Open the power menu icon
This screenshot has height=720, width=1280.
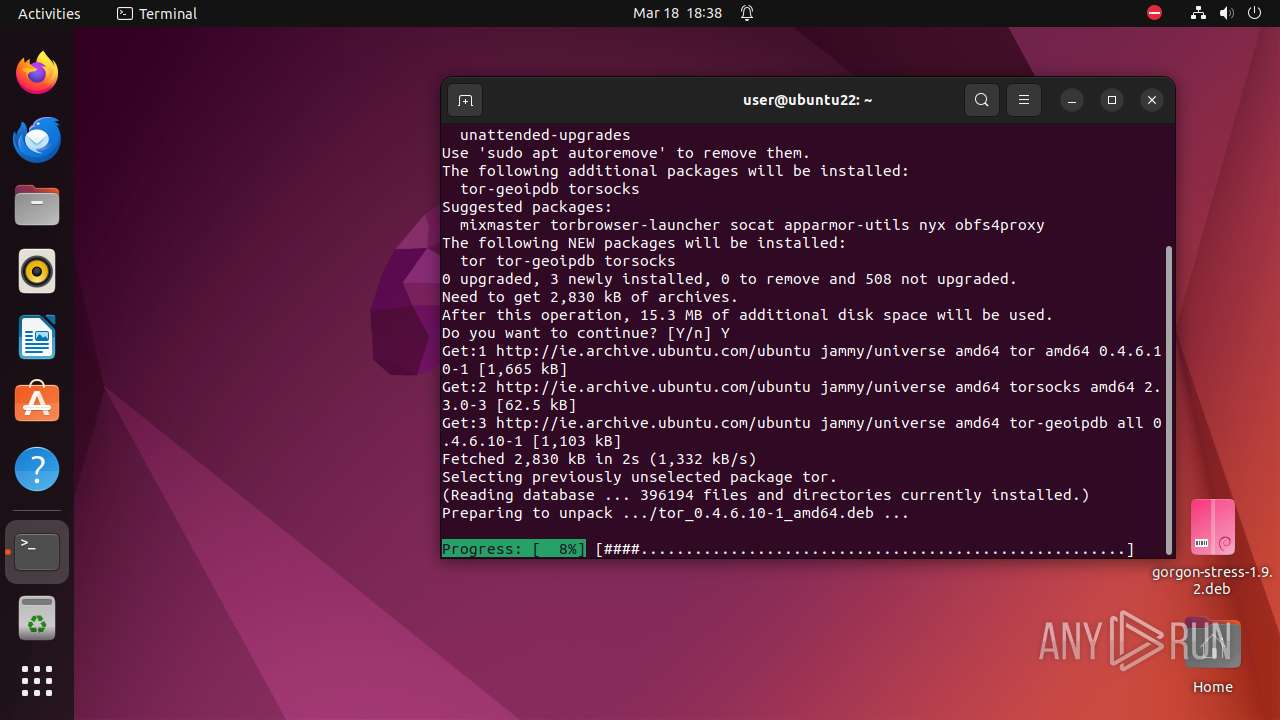(x=1254, y=13)
